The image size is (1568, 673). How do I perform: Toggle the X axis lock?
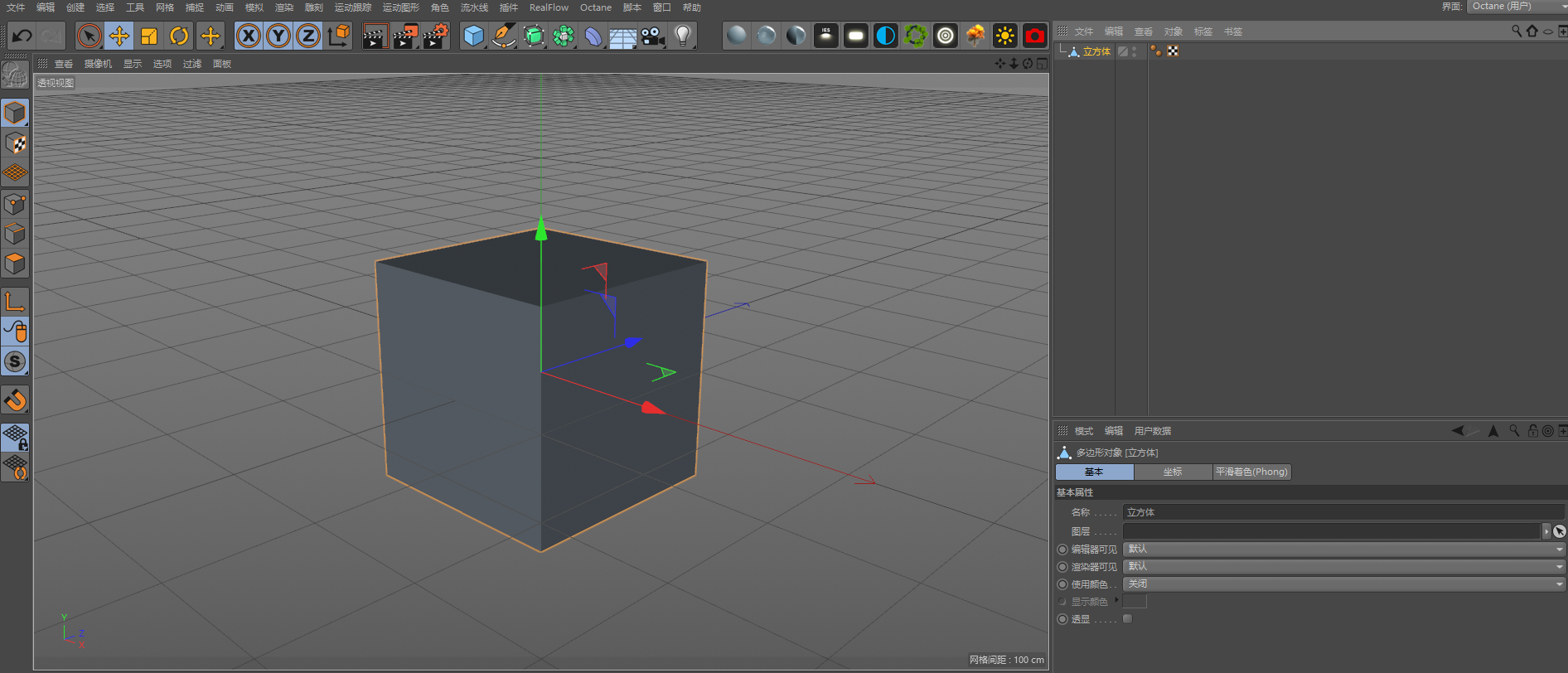(249, 36)
